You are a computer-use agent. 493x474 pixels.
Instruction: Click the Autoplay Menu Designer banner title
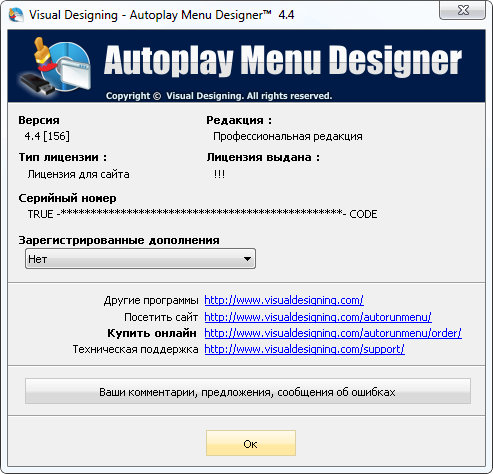(x=283, y=60)
